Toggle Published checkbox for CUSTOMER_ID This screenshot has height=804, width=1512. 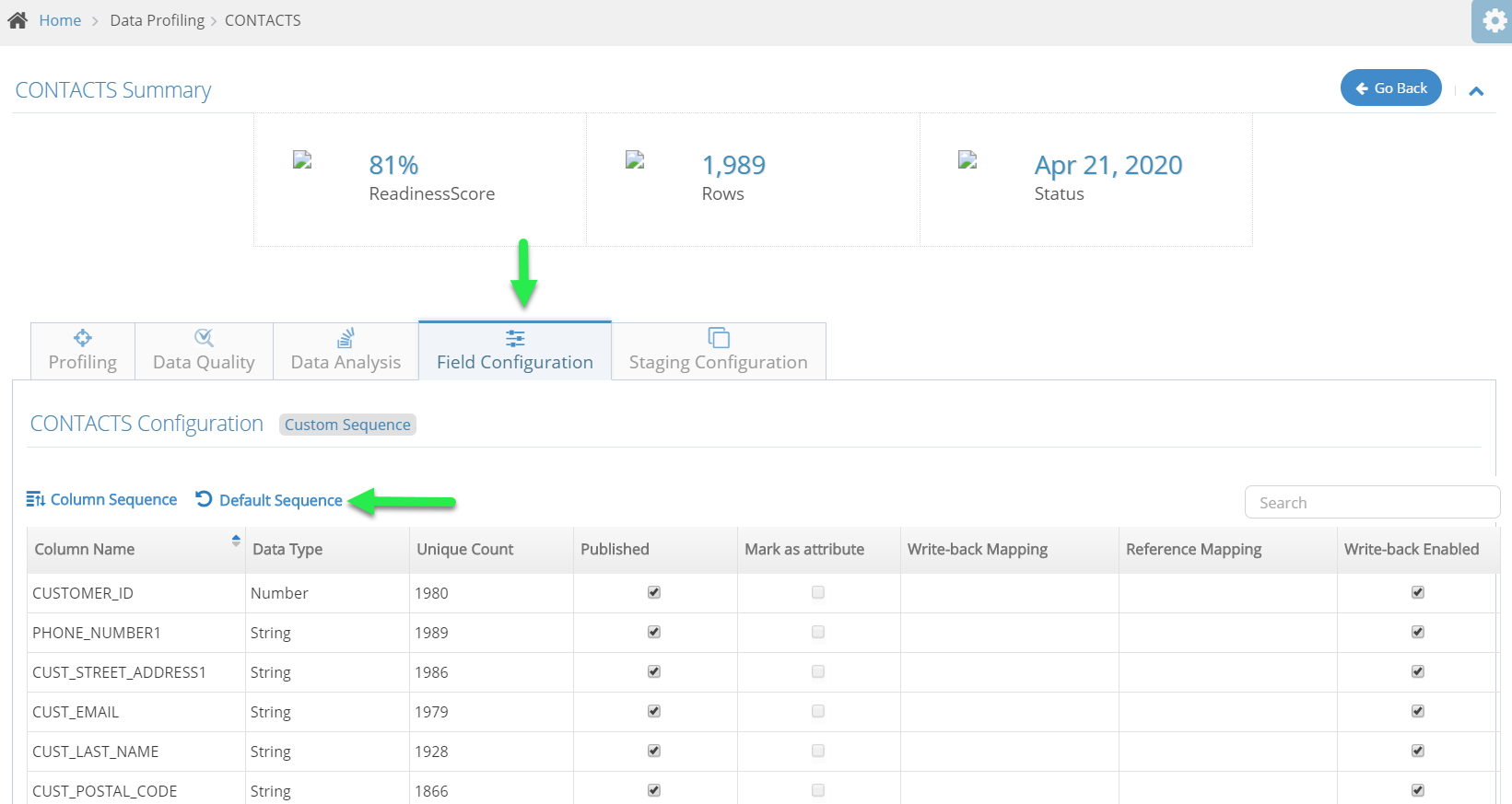(x=654, y=592)
